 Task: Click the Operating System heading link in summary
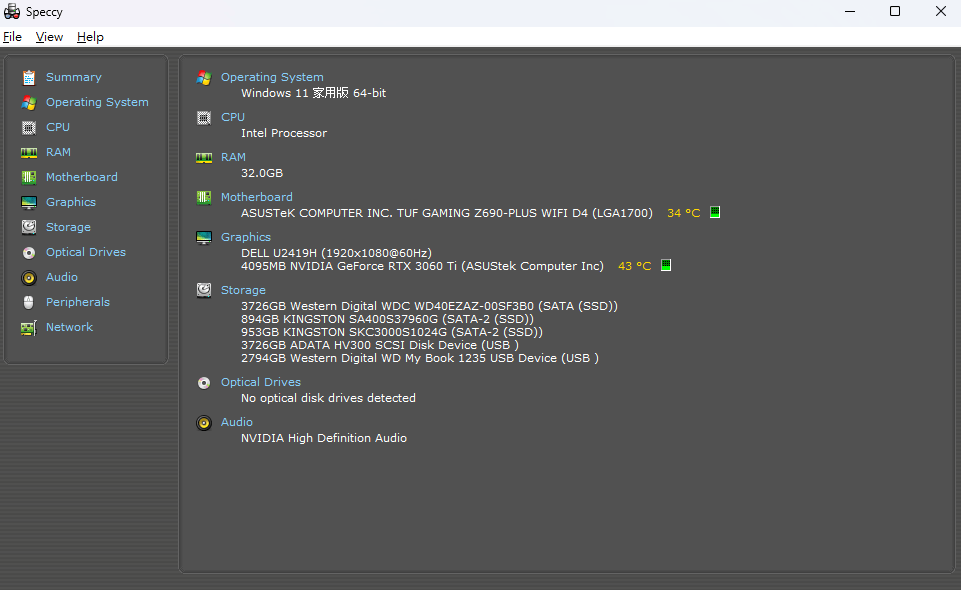[272, 77]
